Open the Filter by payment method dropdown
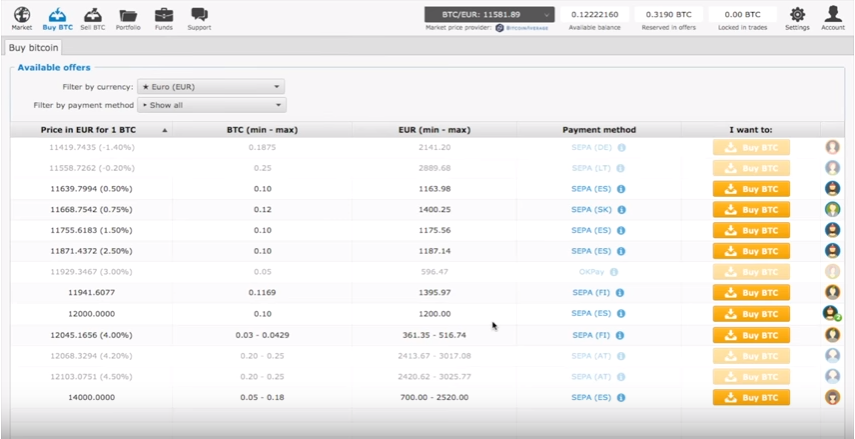The image size is (855, 439). click(212, 105)
